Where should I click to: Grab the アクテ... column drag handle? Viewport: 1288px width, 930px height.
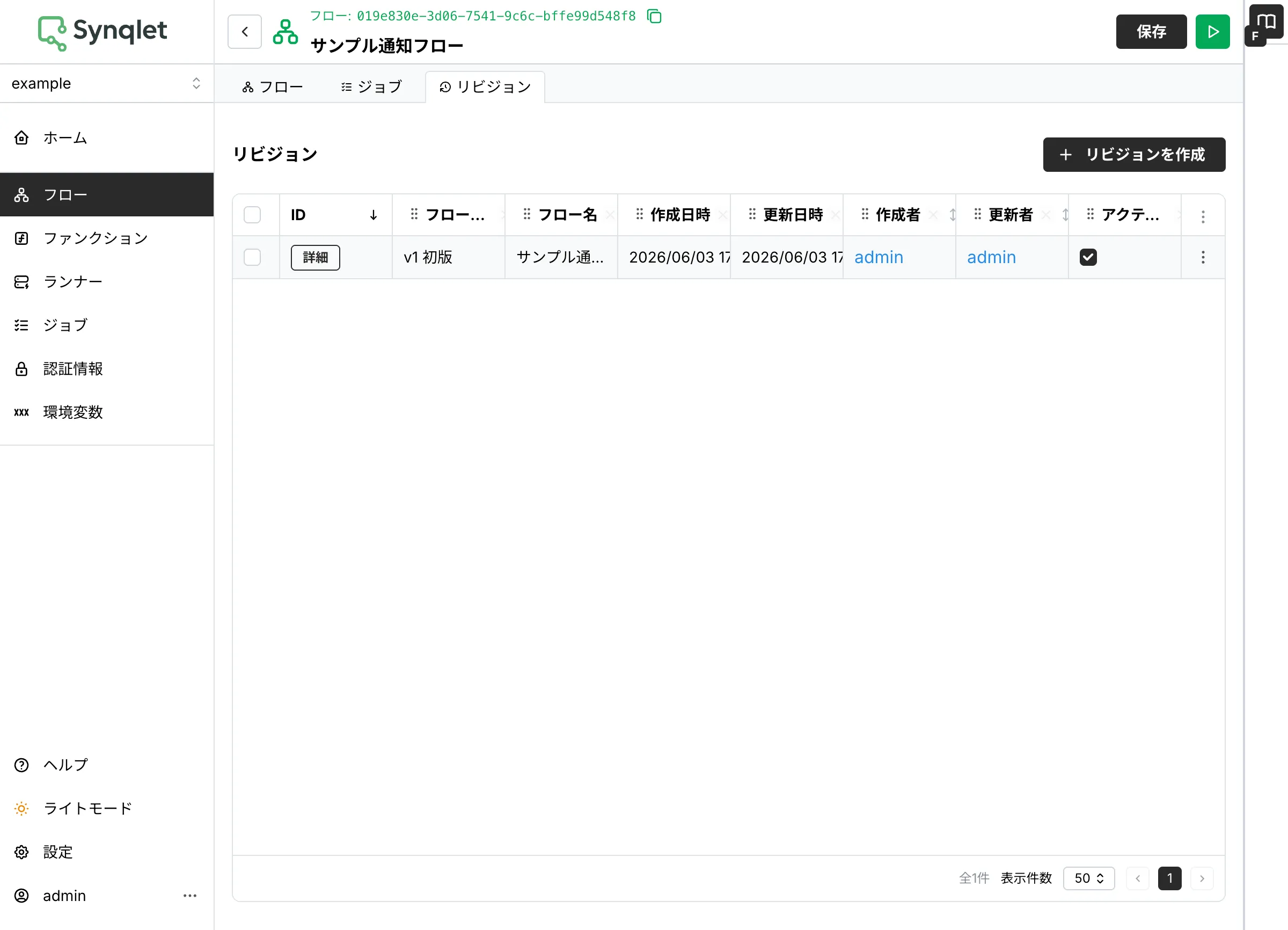[1091, 214]
